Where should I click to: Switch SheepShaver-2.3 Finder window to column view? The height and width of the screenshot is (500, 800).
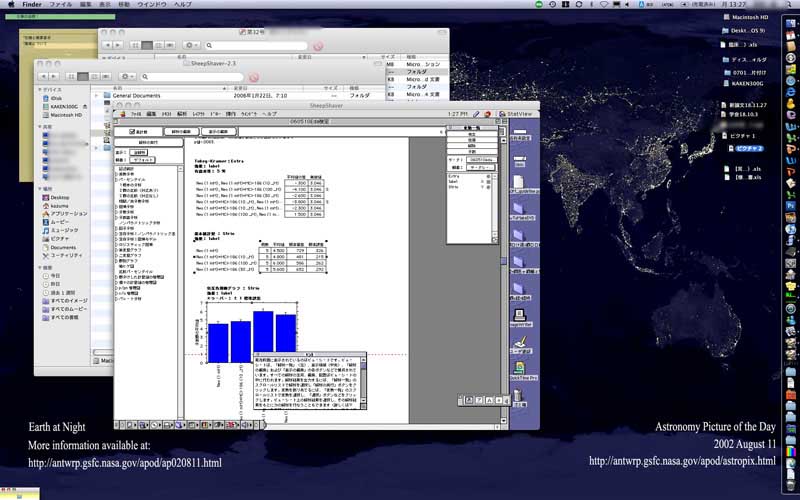click(x=94, y=76)
